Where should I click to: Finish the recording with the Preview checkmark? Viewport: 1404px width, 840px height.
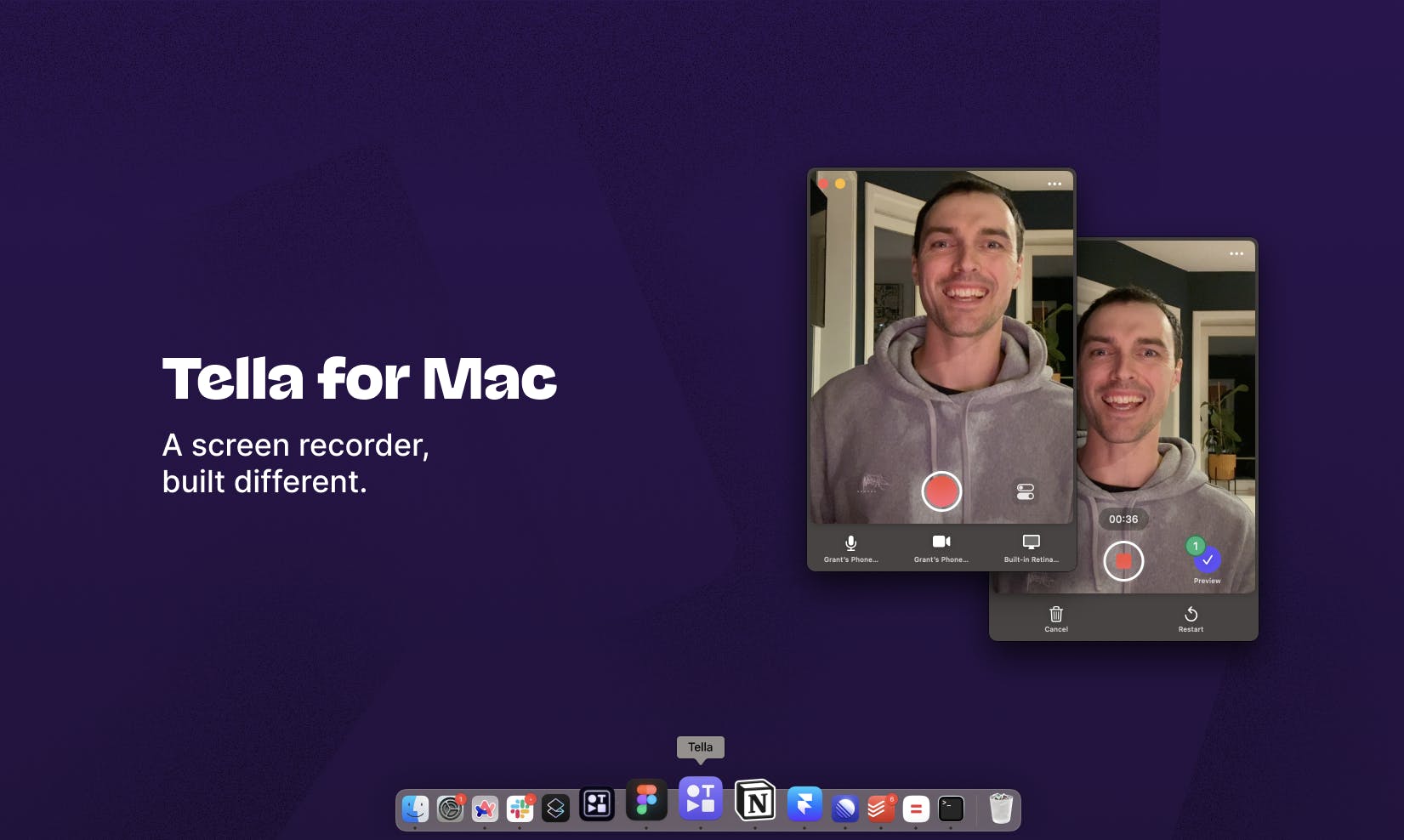point(1207,561)
